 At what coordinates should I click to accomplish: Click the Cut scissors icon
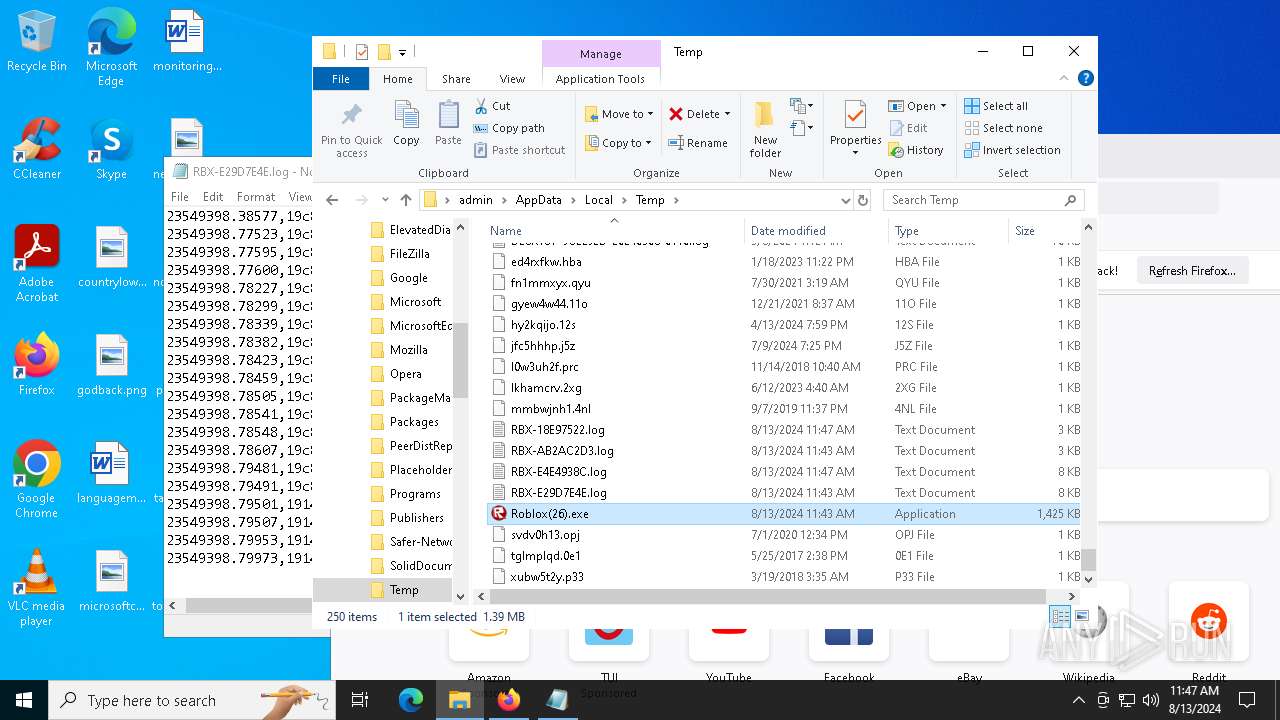coord(481,106)
